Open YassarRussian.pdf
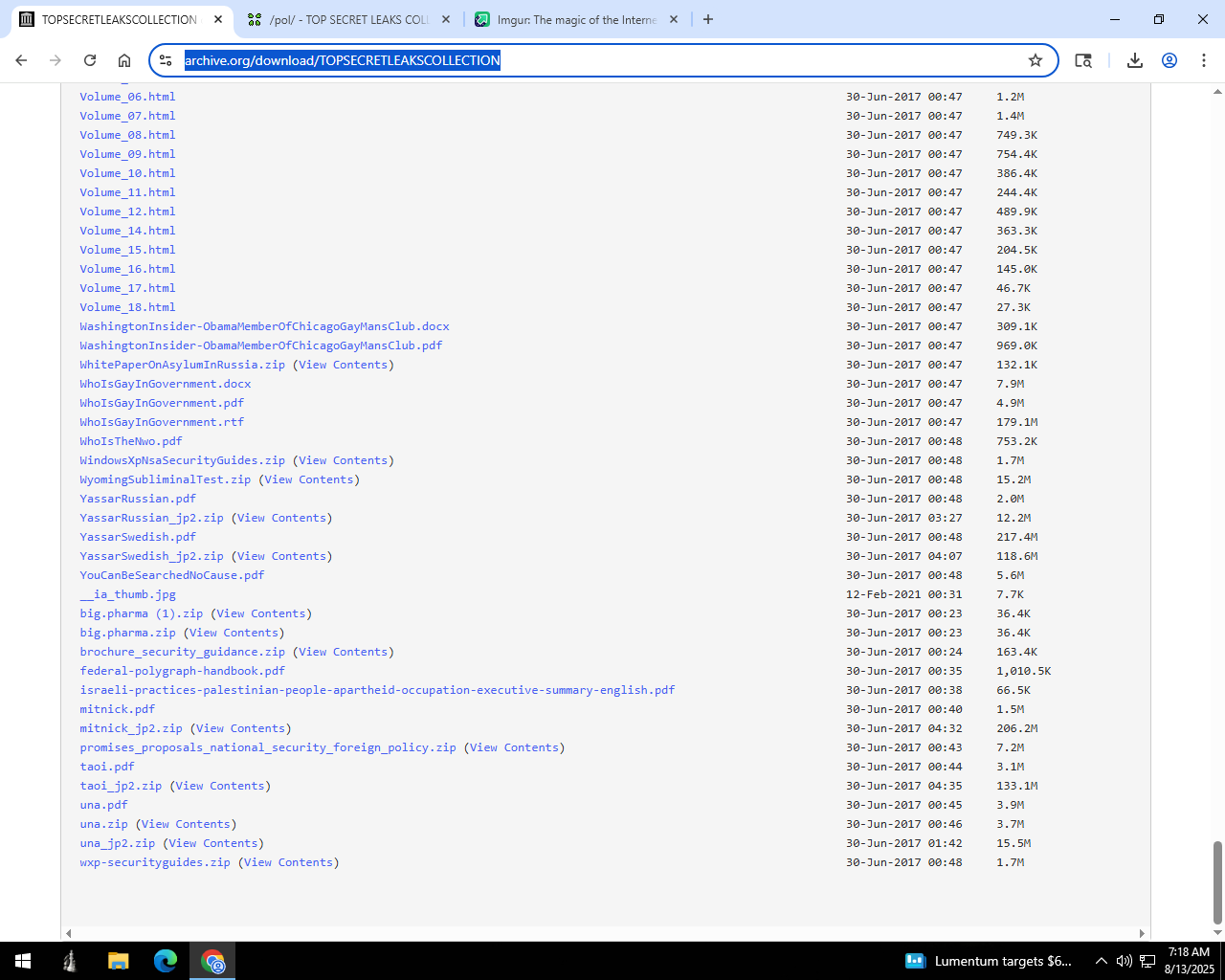 click(x=138, y=499)
